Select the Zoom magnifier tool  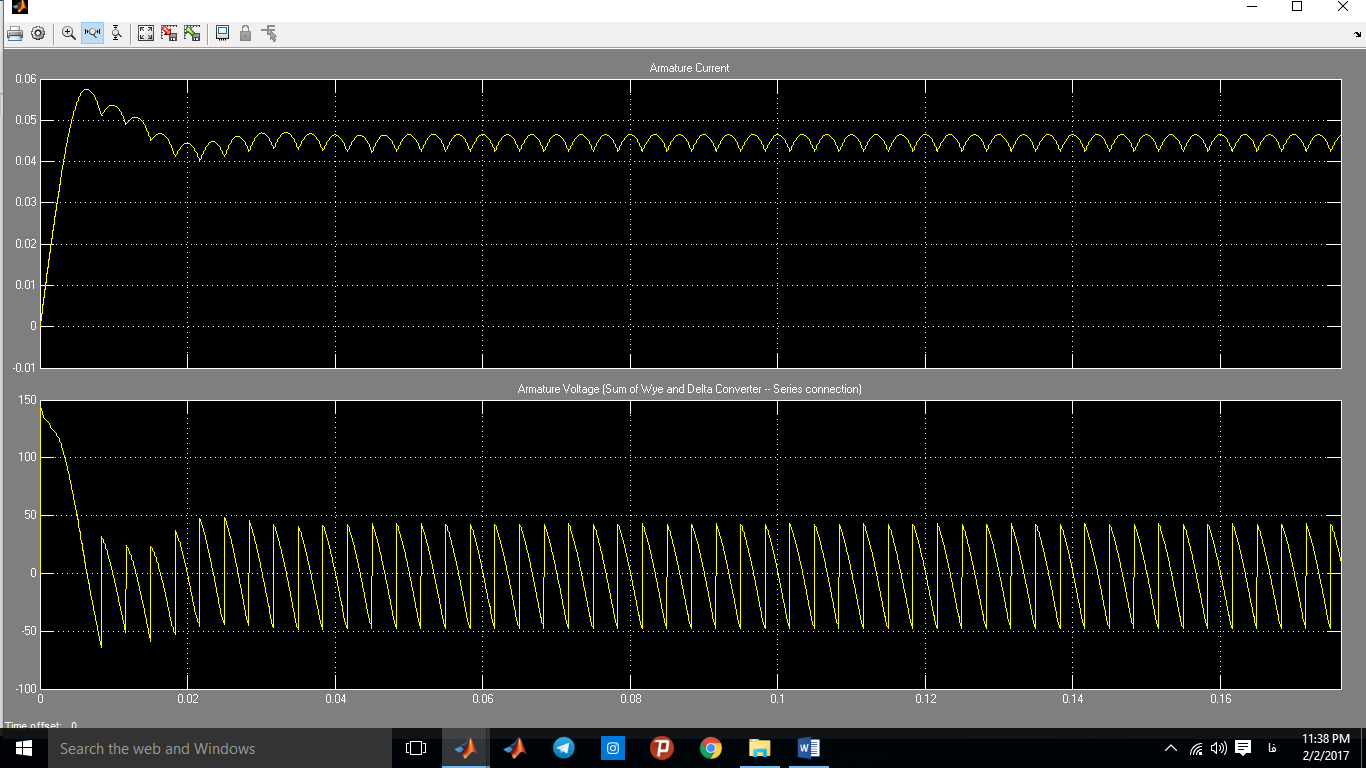coord(69,33)
